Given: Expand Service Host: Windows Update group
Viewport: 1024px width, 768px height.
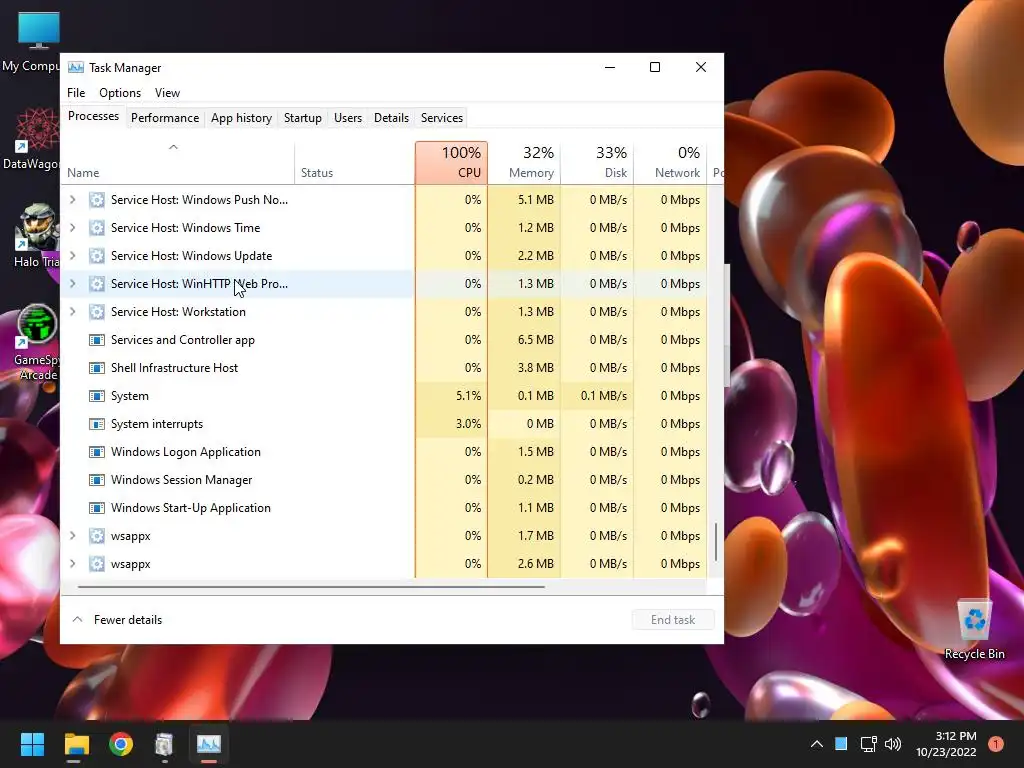Looking at the screenshot, I should pyautogui.click(x=72, y=256).
